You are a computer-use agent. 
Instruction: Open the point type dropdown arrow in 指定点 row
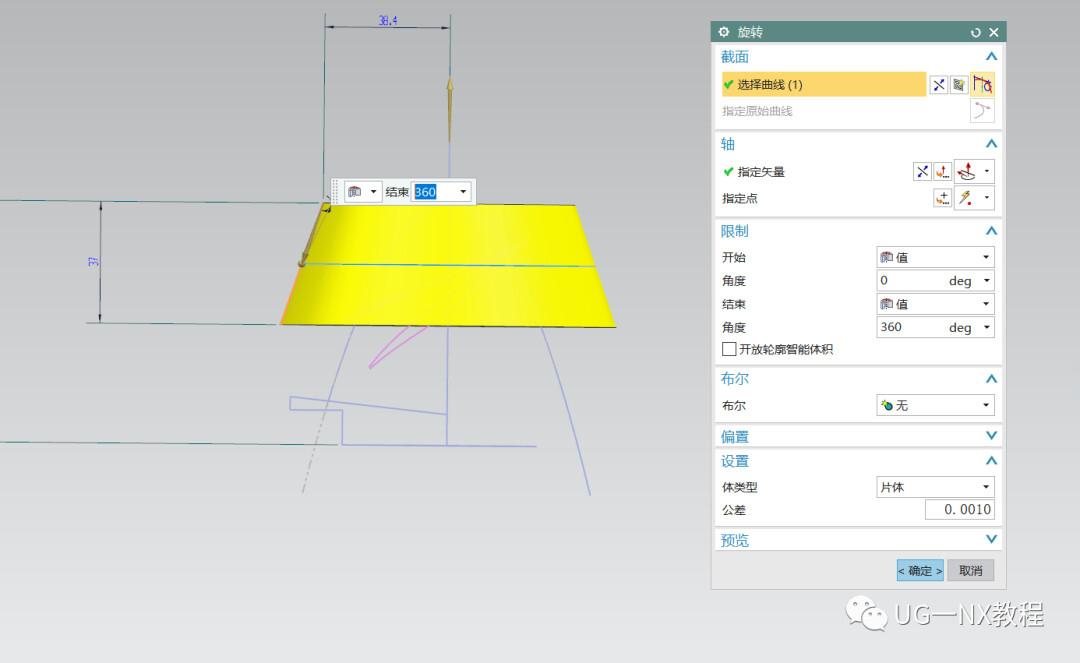[987, 198]
